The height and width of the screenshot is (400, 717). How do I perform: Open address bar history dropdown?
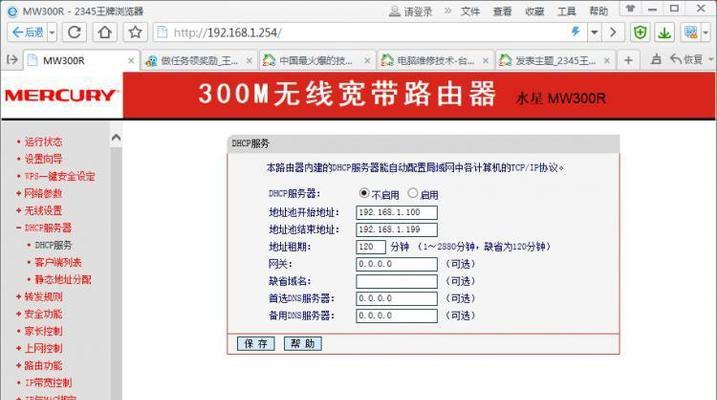tap(594, 32)
